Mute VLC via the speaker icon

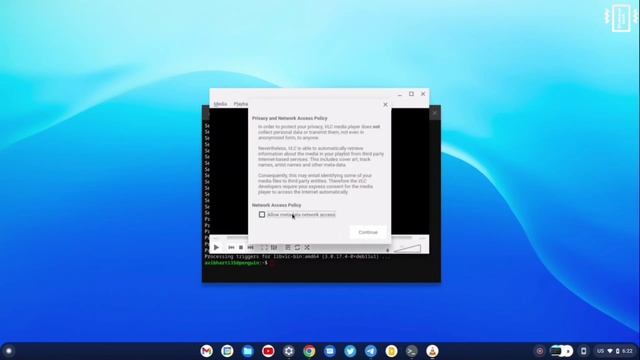[387, 250]
